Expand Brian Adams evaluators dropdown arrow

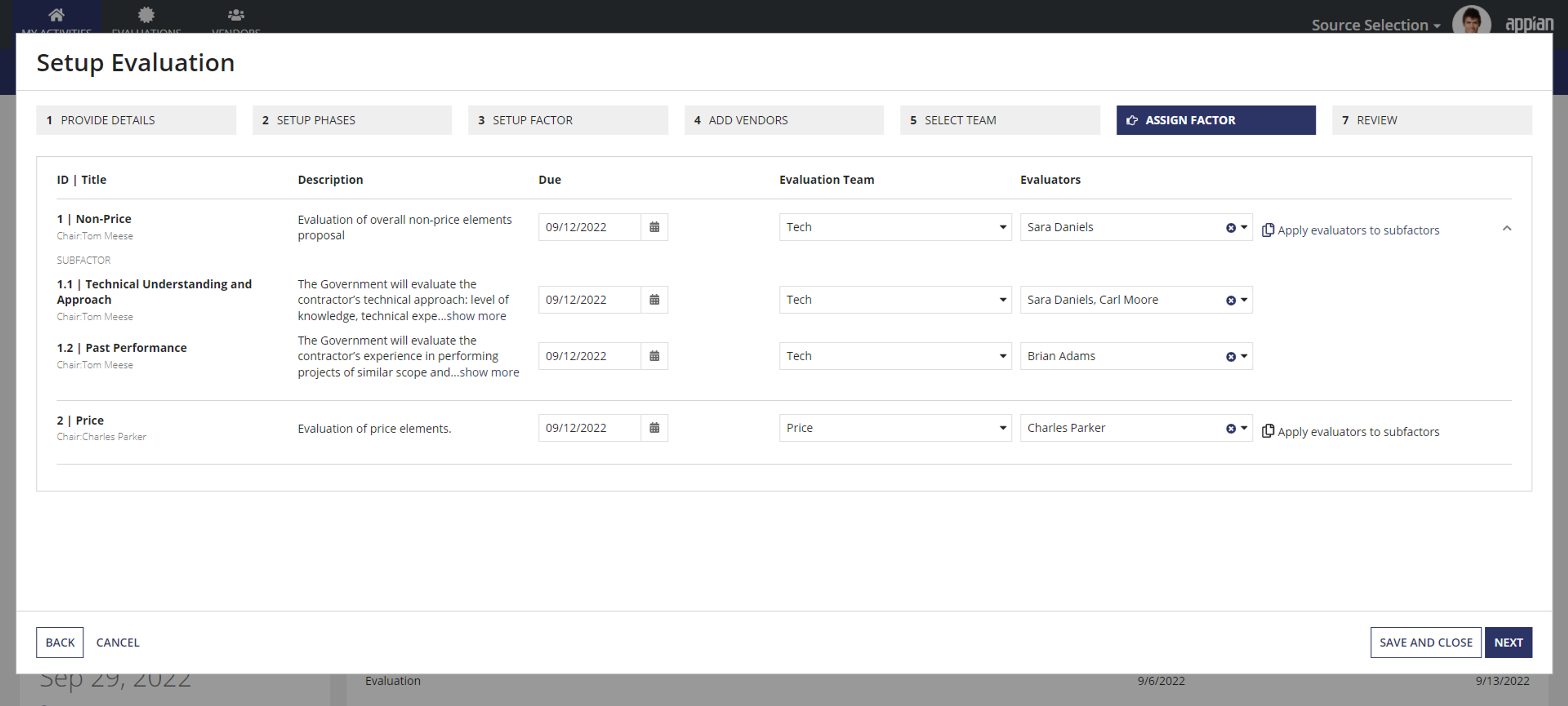click(x=1244, y=356)
